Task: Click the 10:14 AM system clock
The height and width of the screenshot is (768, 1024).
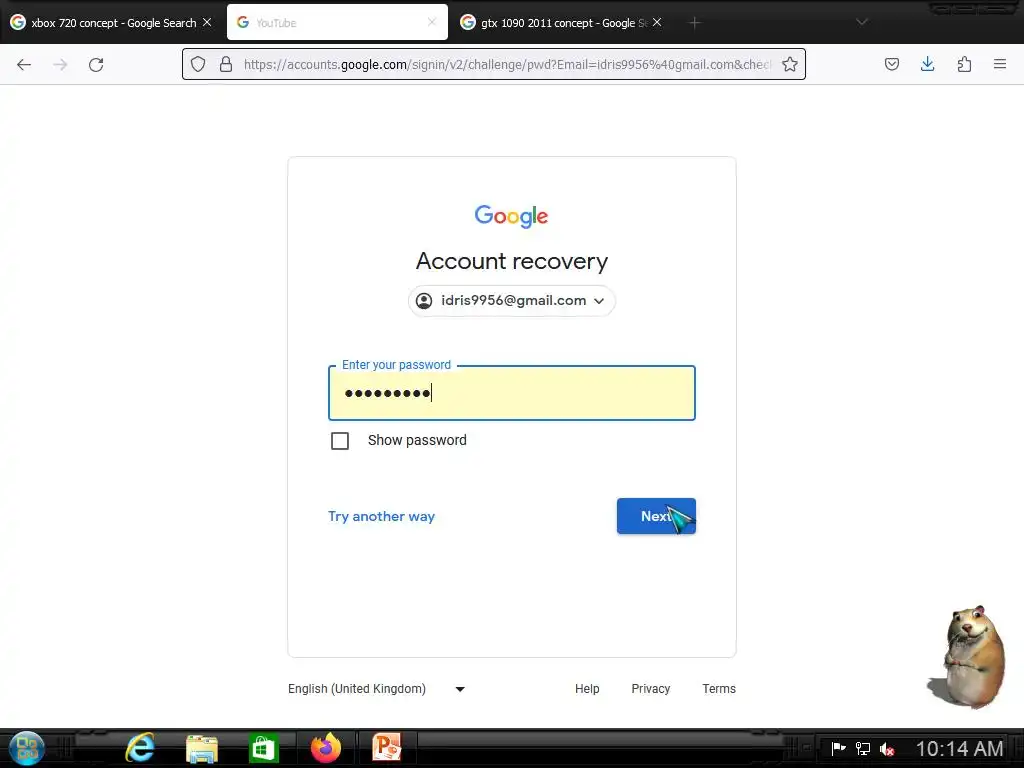Action: [959, 748]
